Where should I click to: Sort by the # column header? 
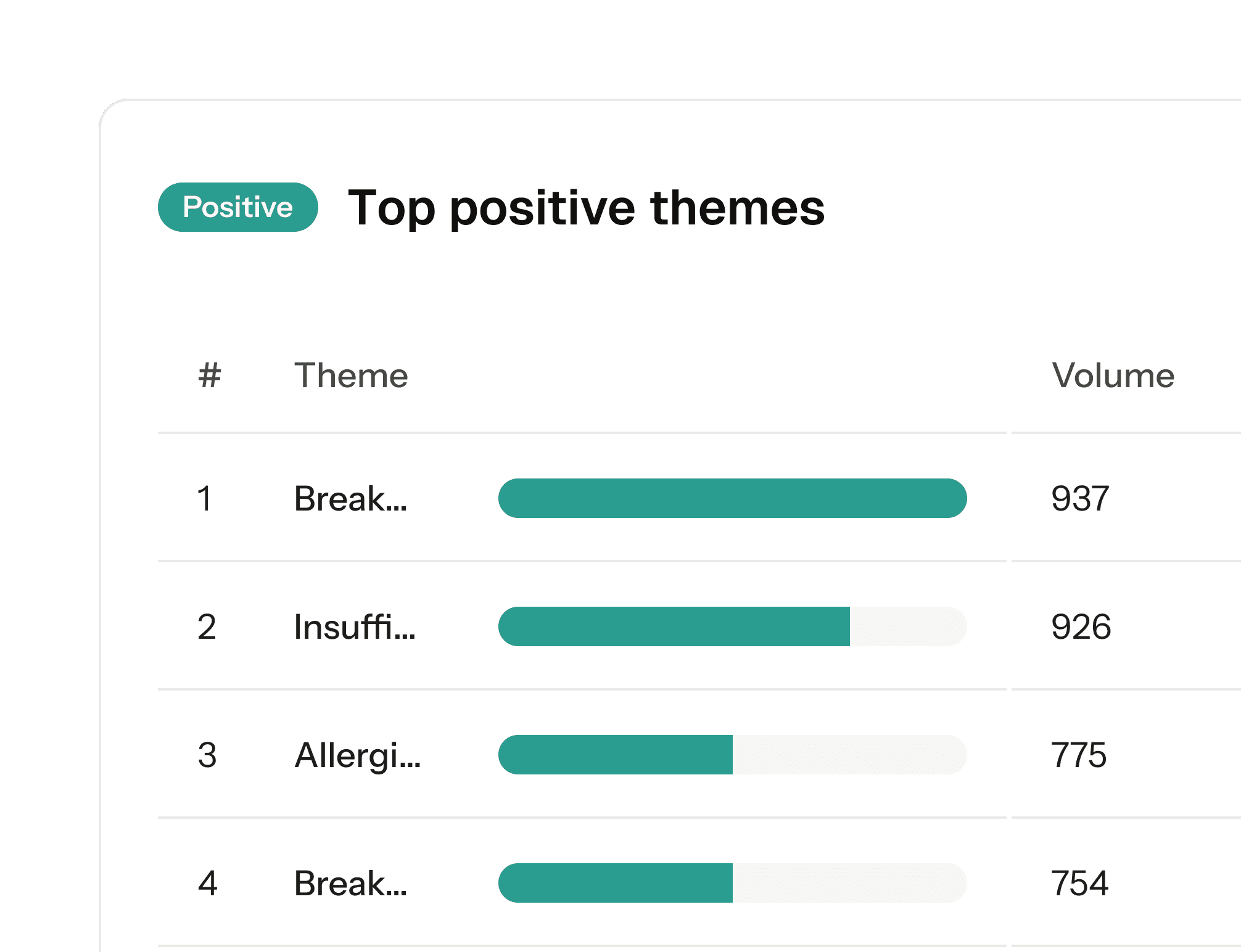[x=210, y=375]
